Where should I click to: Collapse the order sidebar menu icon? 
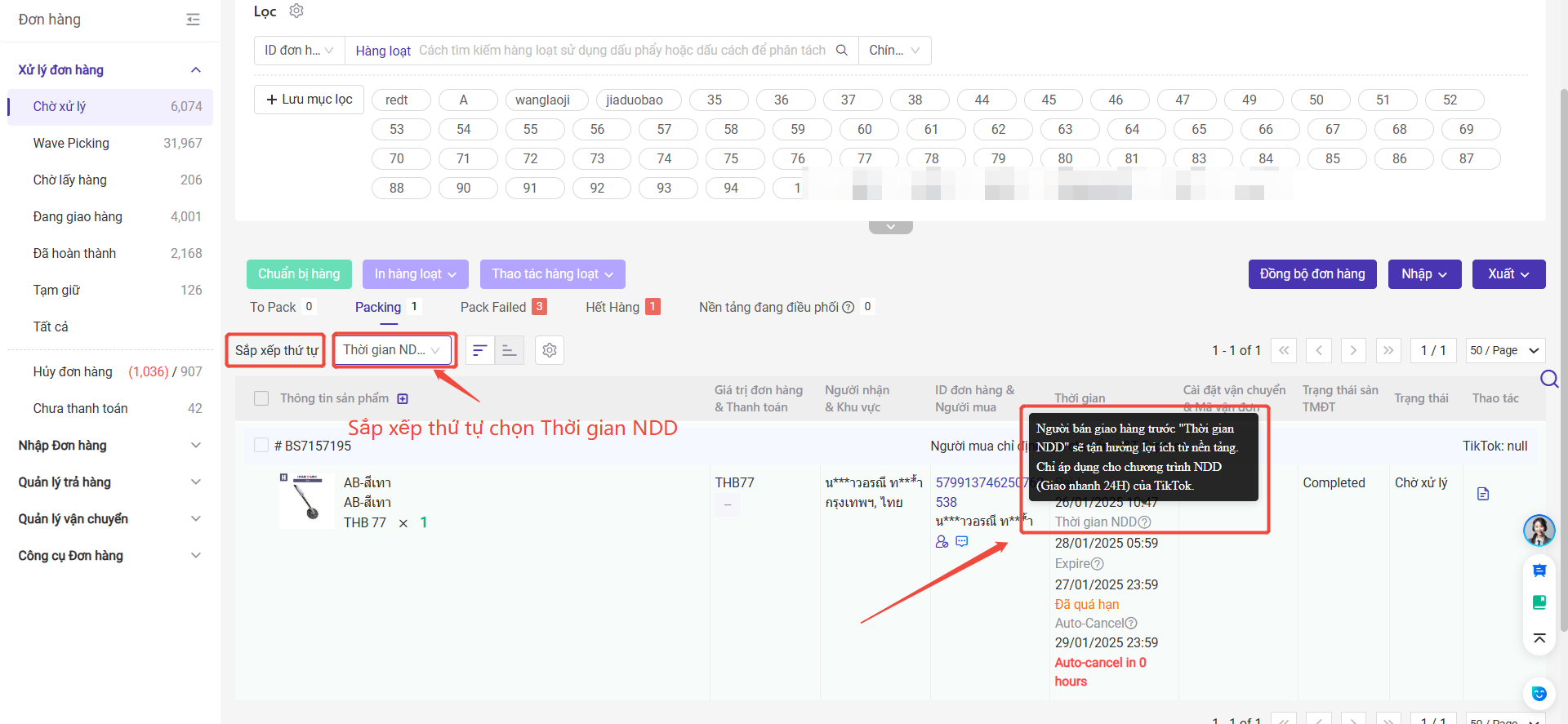pos(193,20)
